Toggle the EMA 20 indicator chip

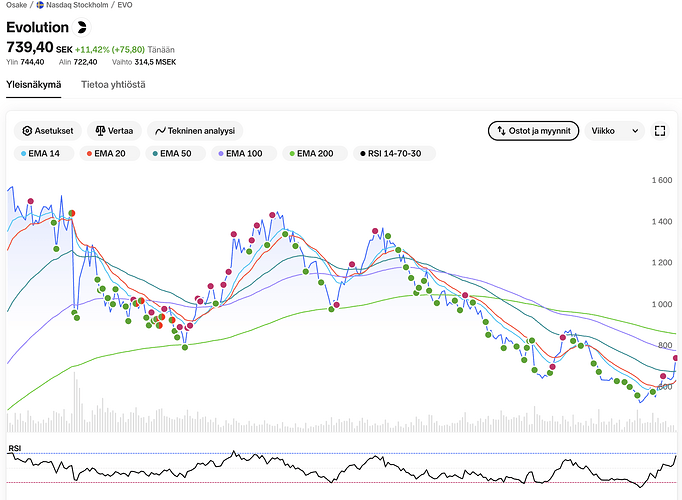tap(110, 153)
